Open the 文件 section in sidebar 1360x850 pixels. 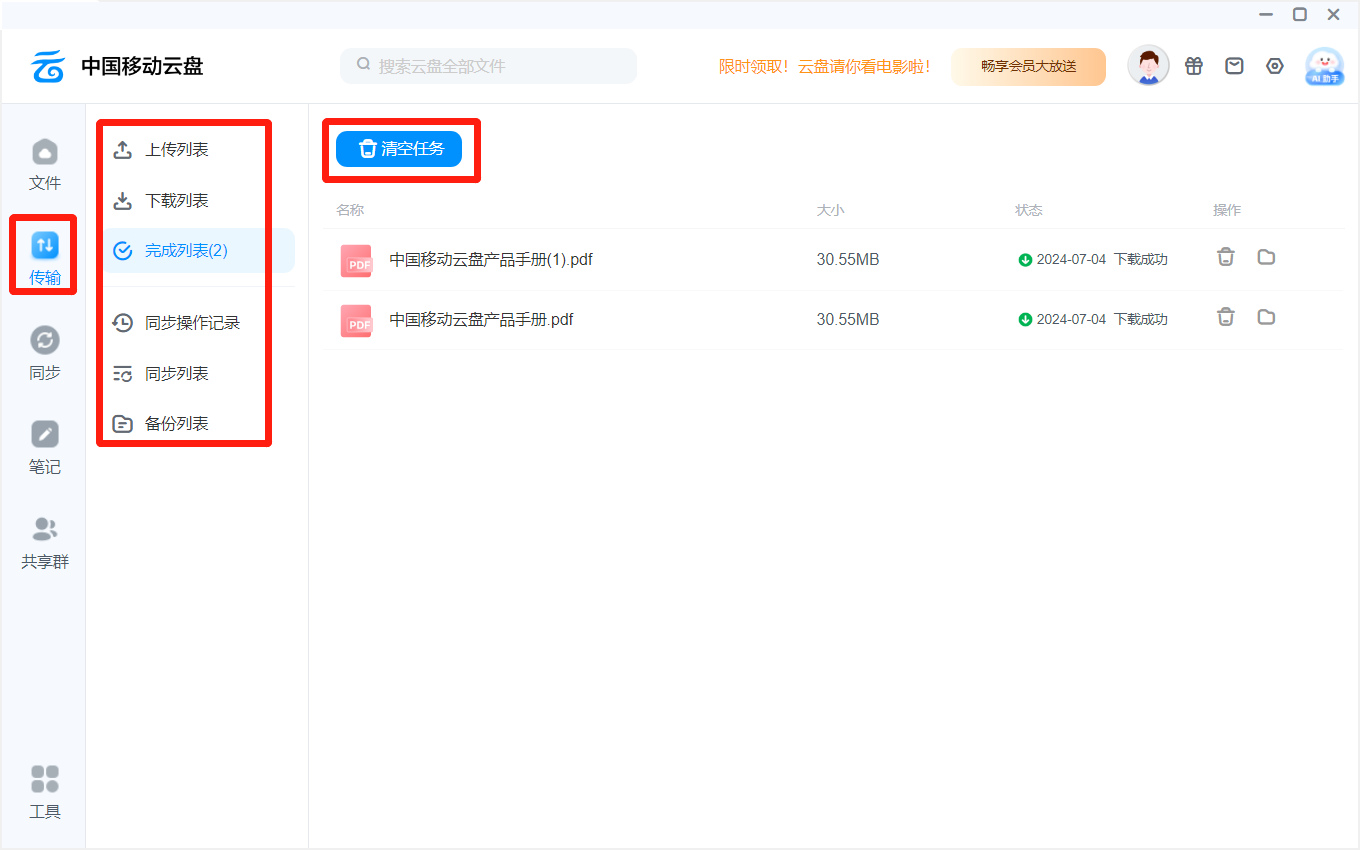pyautogui.click(x=45, y=165)
